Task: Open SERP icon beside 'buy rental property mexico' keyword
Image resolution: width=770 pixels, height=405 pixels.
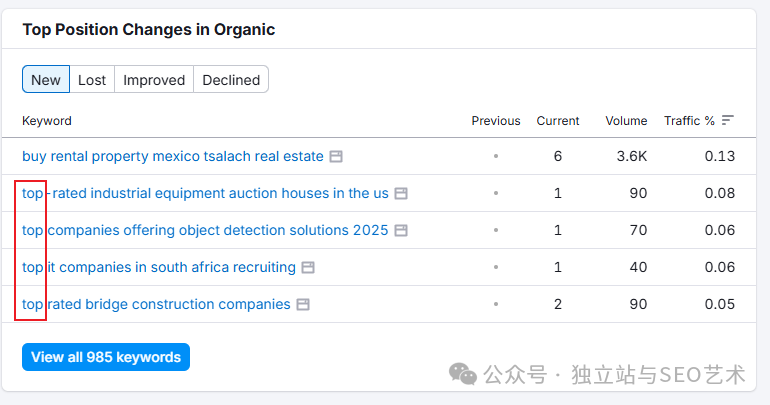Action: pyautogui.click(x=337, y=157)
